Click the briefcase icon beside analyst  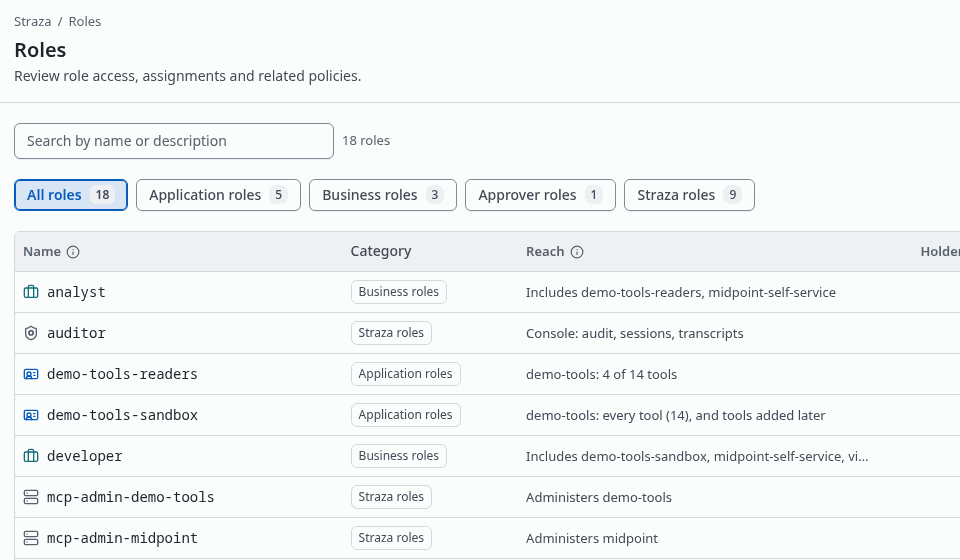pos(31,292)
